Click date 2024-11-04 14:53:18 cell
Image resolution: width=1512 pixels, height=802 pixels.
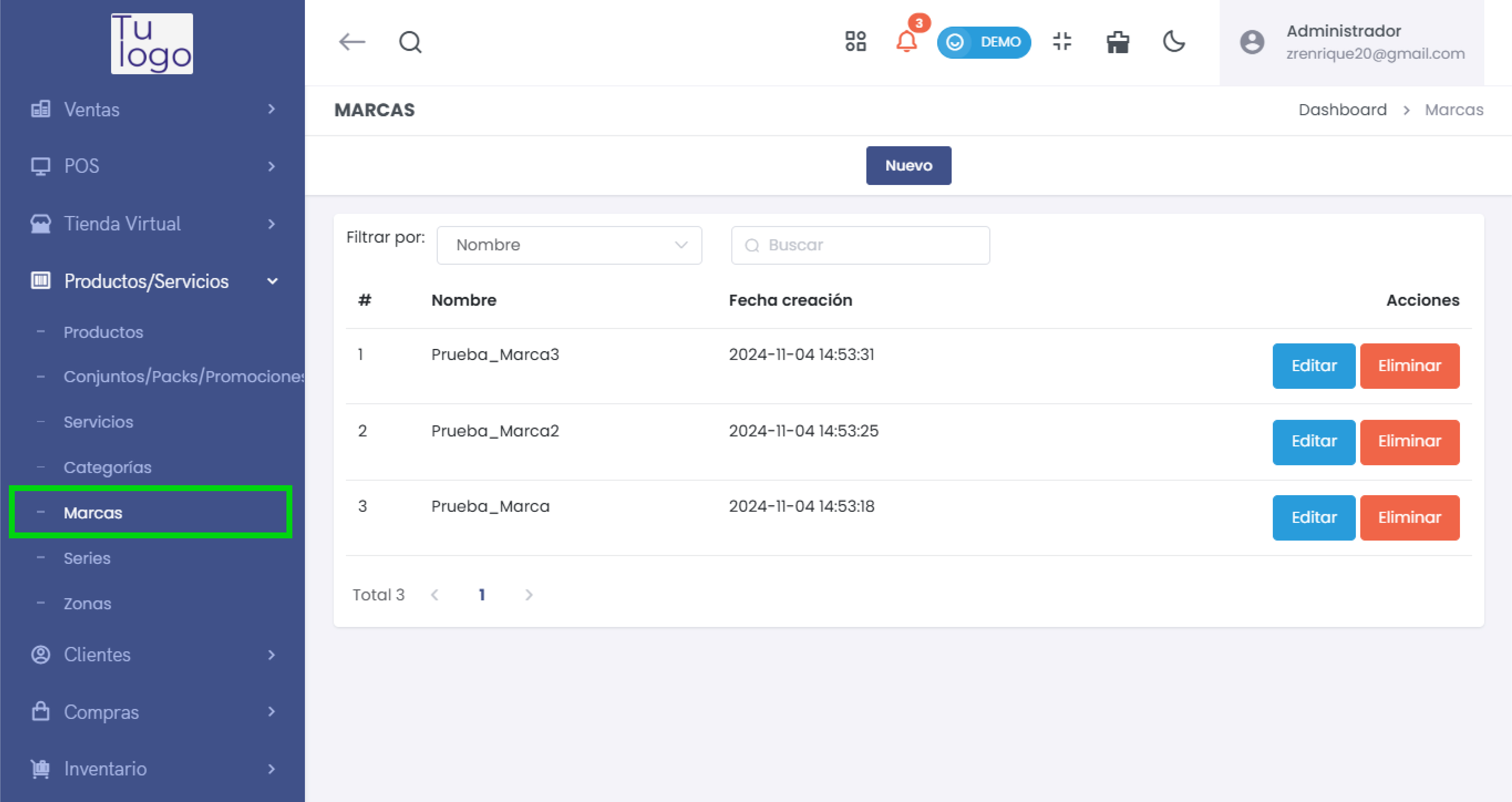click(801, 506)
